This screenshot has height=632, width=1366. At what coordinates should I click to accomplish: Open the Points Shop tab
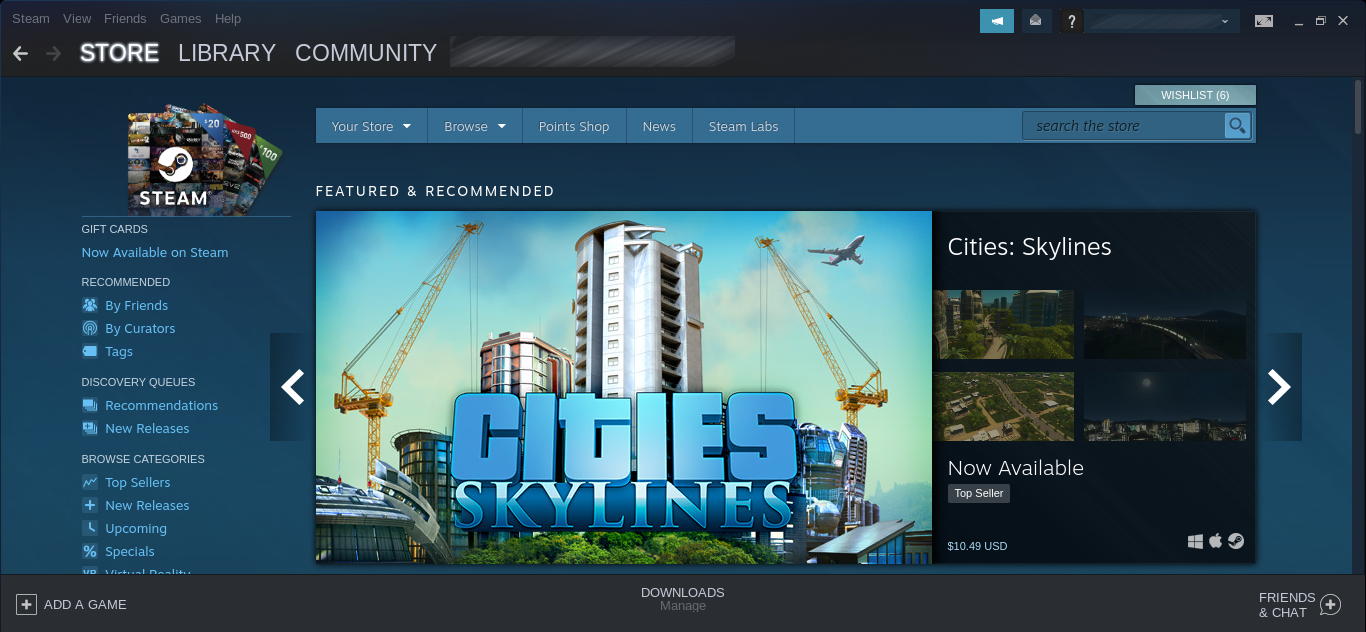(x=574, y=126)
